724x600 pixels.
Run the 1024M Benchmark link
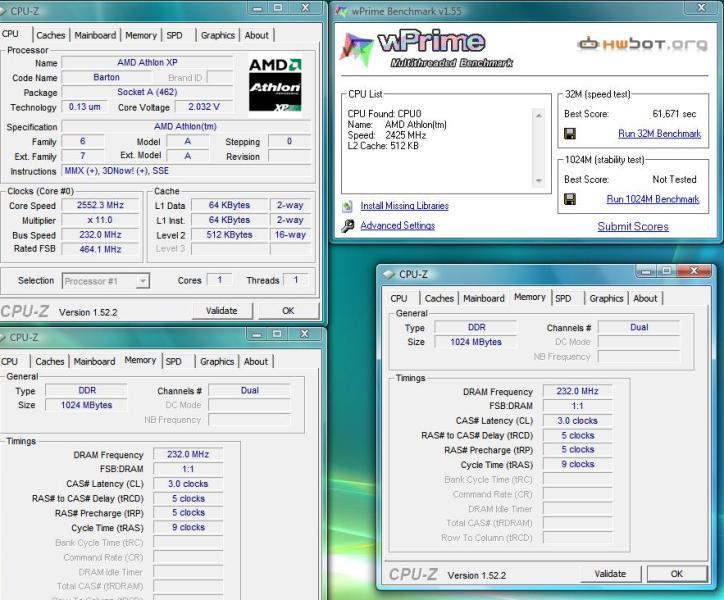[x=653, y=199]
